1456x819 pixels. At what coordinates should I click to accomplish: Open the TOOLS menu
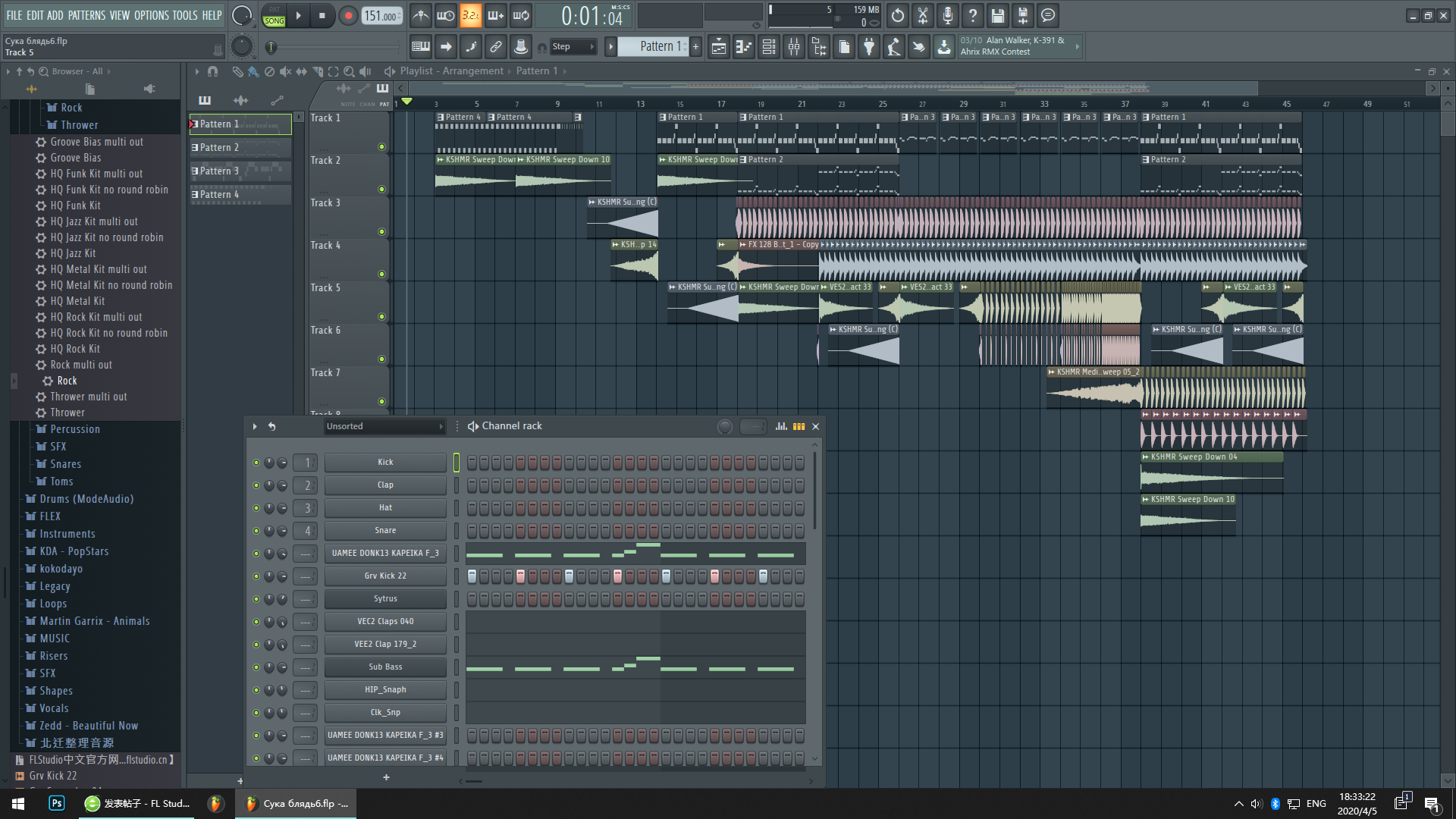coord(184,15)
